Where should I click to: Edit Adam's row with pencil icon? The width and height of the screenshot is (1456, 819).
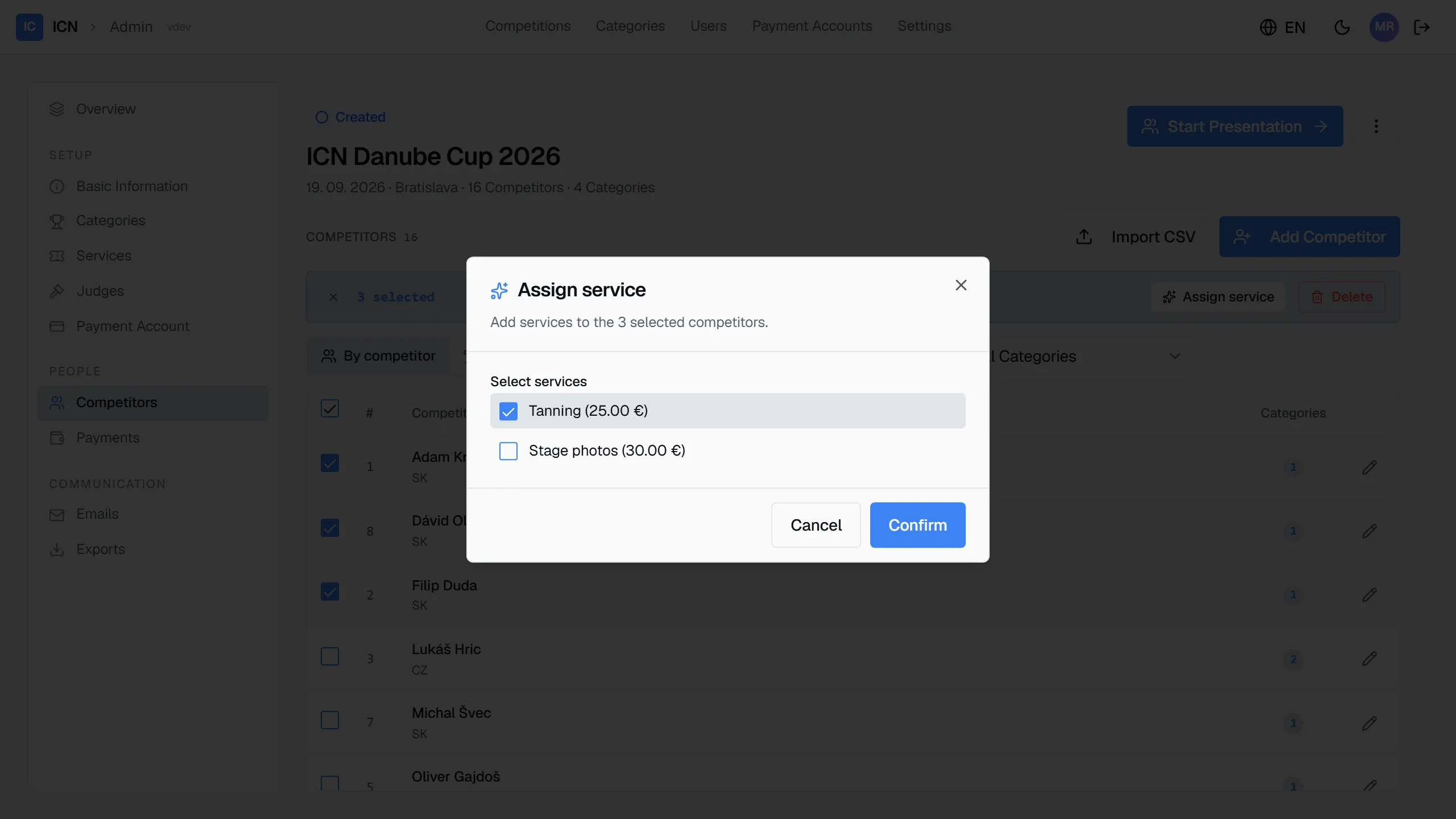(1369, 467)
